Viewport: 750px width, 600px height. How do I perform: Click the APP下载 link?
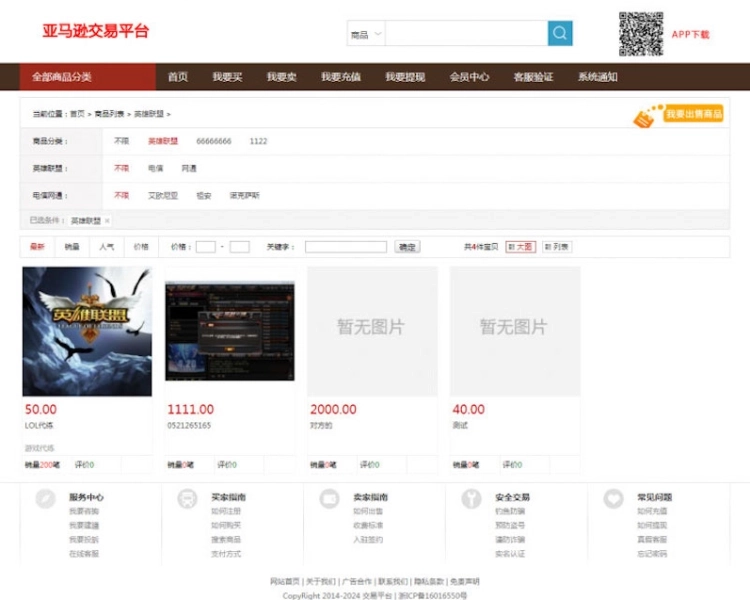click(x=690, y=34)
